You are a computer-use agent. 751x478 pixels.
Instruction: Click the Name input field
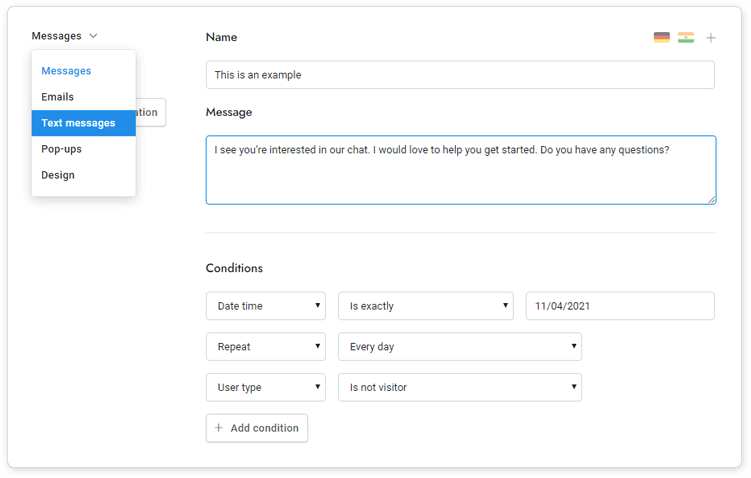tap(460, 75)
